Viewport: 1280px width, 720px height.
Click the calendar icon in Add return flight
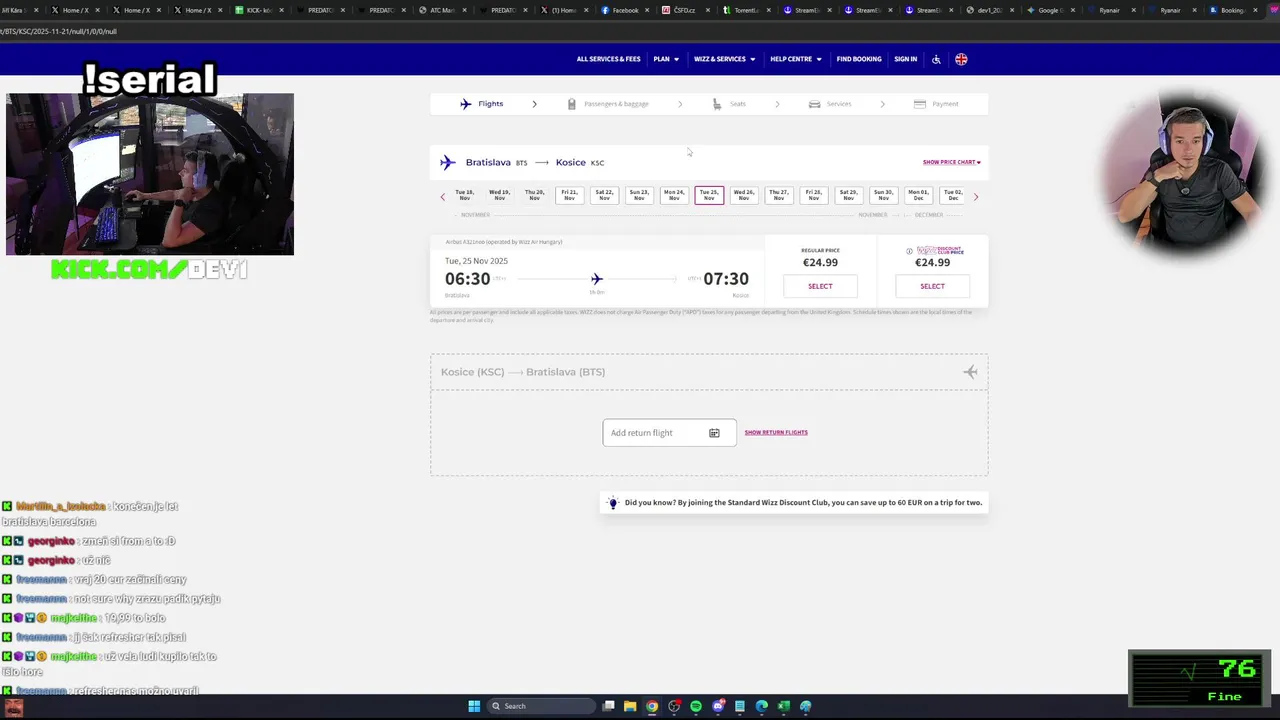pyautogui.click(x=714, y=433)
